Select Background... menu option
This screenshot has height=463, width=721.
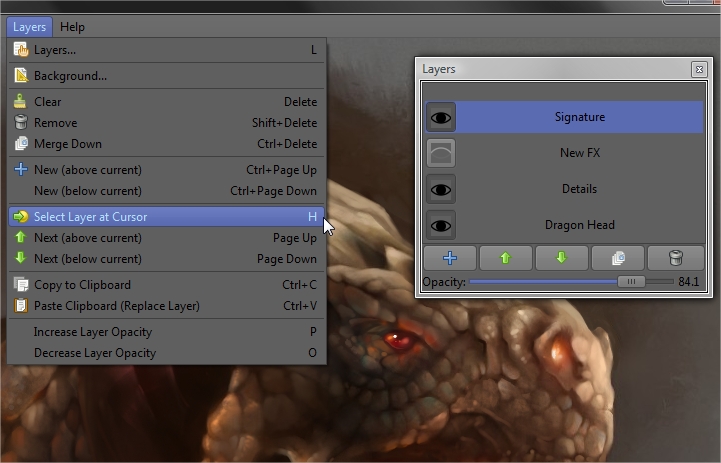pos(70,76)
